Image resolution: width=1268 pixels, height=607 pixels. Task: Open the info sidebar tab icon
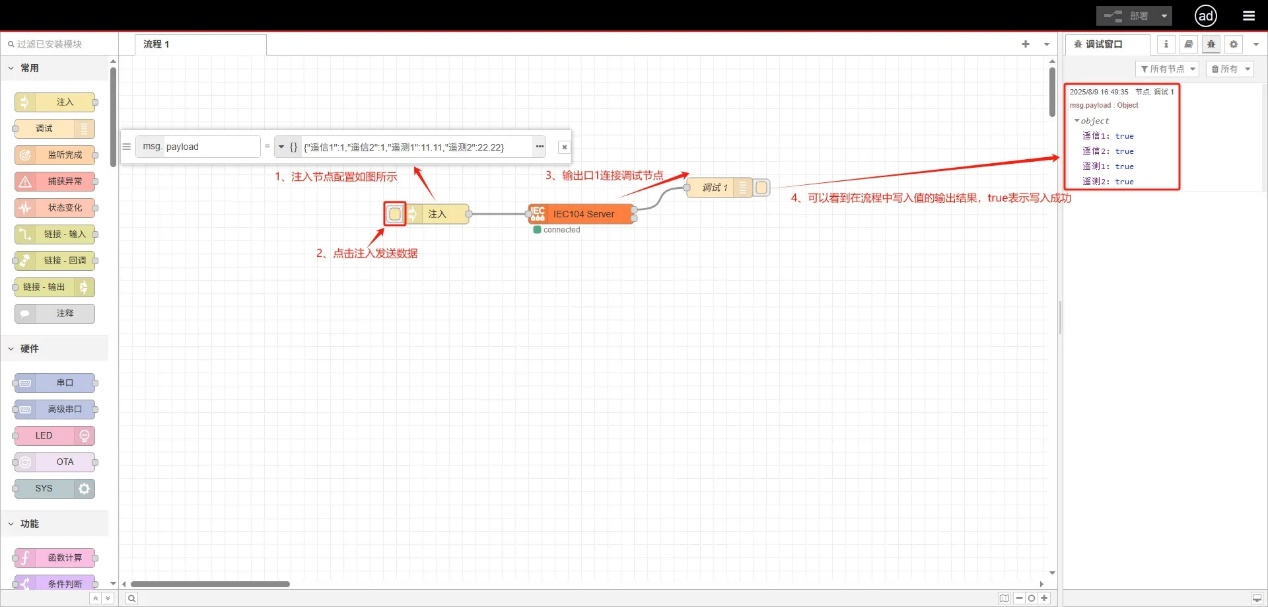pyautogui.click(x=1165, y=44)
